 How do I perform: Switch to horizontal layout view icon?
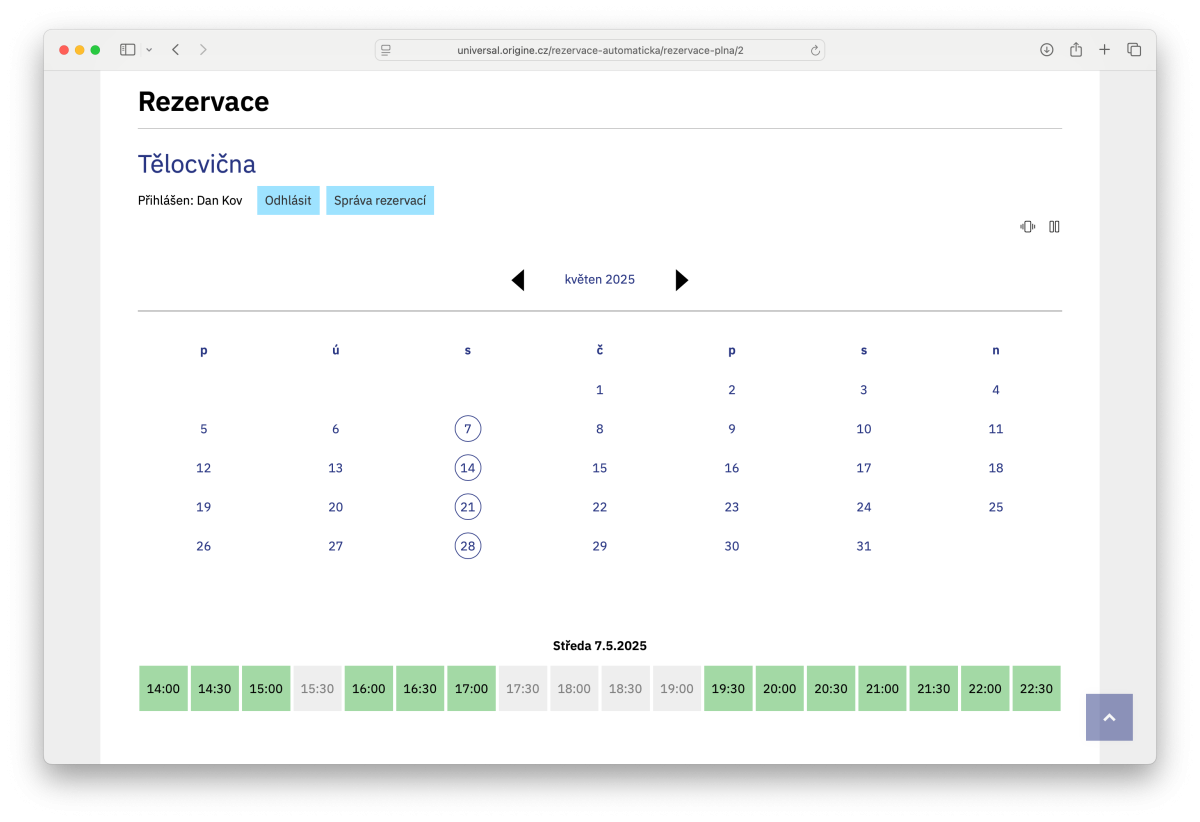[x=1027, y=227]
